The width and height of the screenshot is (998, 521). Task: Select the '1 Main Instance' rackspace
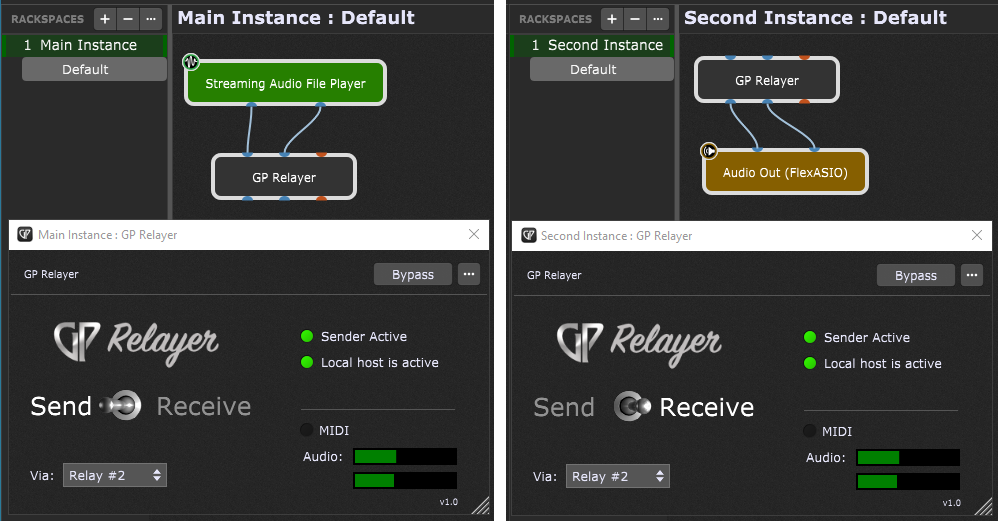click(x=85, y=45)
